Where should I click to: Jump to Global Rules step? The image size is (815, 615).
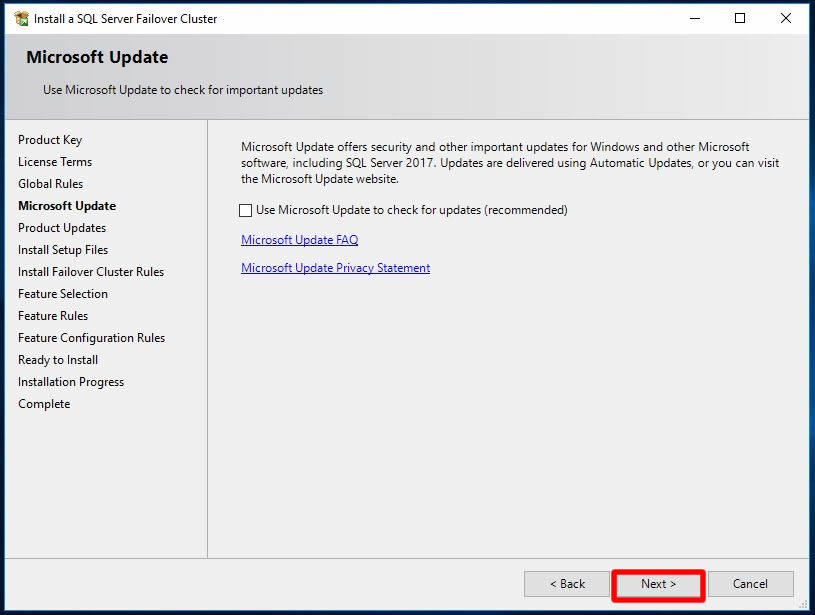click(x=51, y=184)
